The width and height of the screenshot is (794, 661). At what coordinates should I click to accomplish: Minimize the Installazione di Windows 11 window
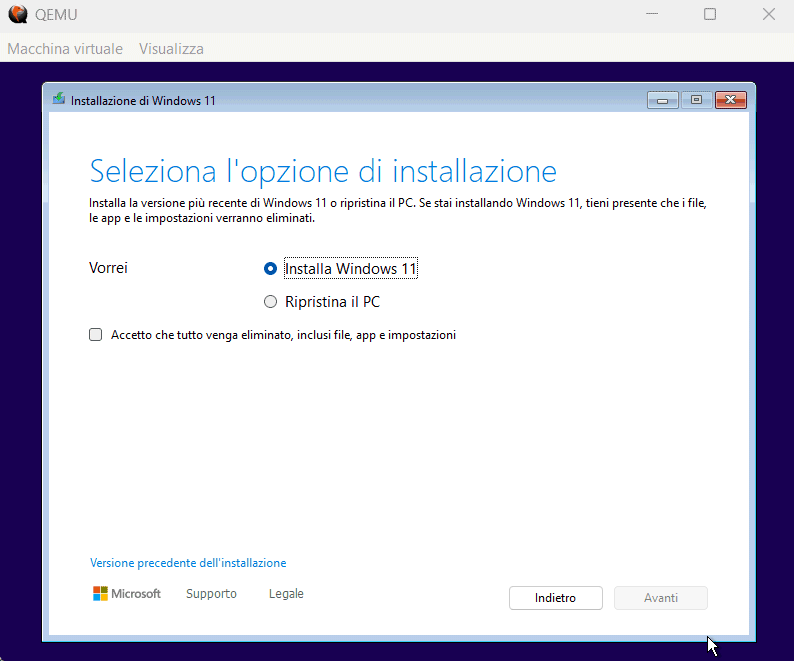coord(662,100)
